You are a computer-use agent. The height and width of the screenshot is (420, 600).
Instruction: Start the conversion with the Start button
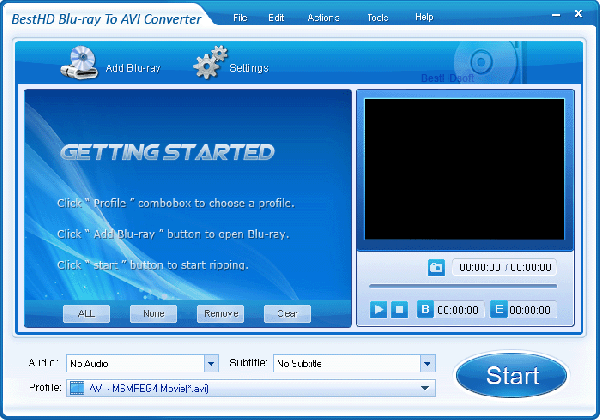[x=512, y=375]
